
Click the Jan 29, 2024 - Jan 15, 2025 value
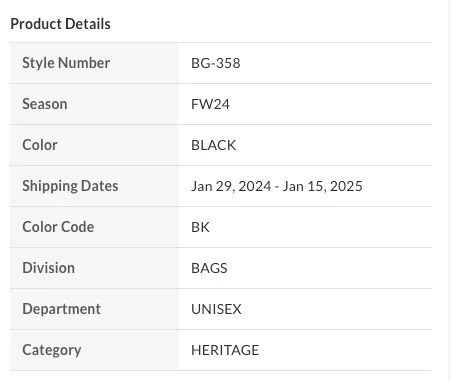tap(277, 186)
